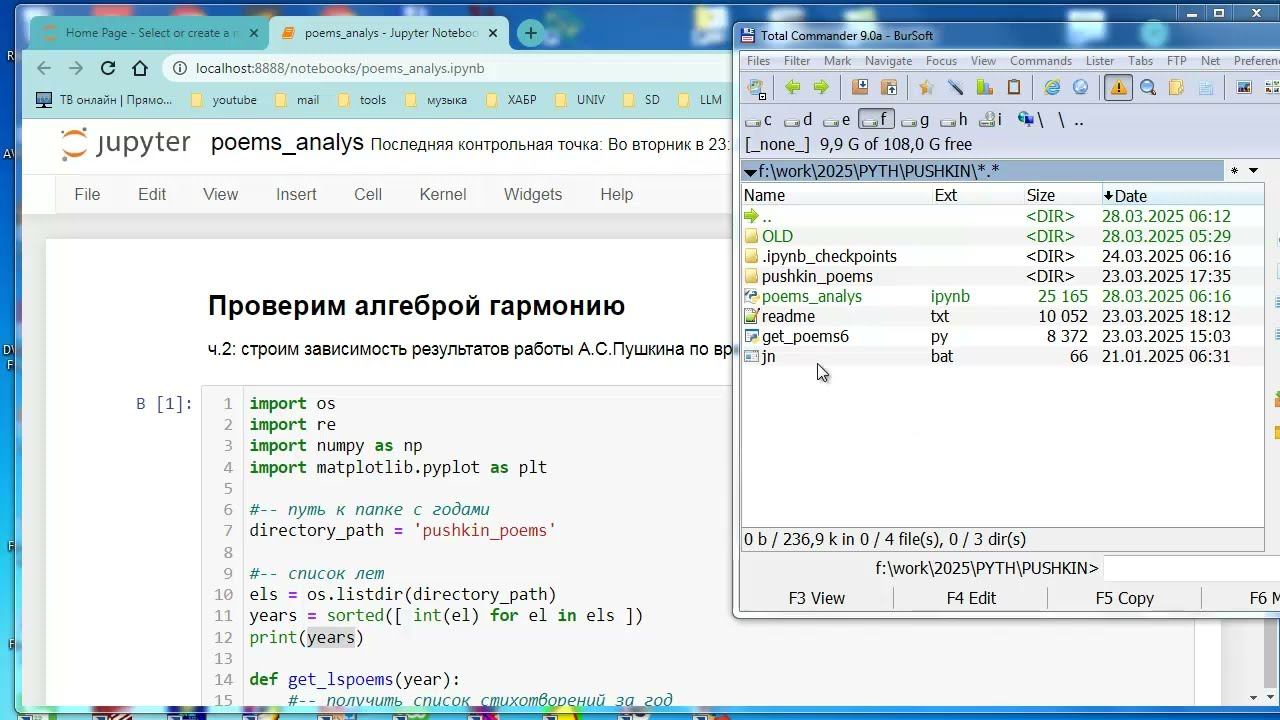This screenshot has height=720, width=1280.
Task: Click the poems_analys notebook title
Action: (287, 143)
